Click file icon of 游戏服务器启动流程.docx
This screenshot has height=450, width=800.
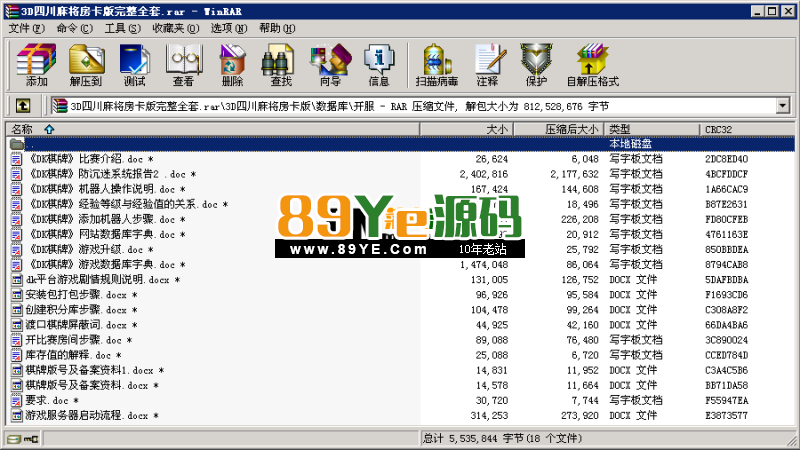point(17,416)
